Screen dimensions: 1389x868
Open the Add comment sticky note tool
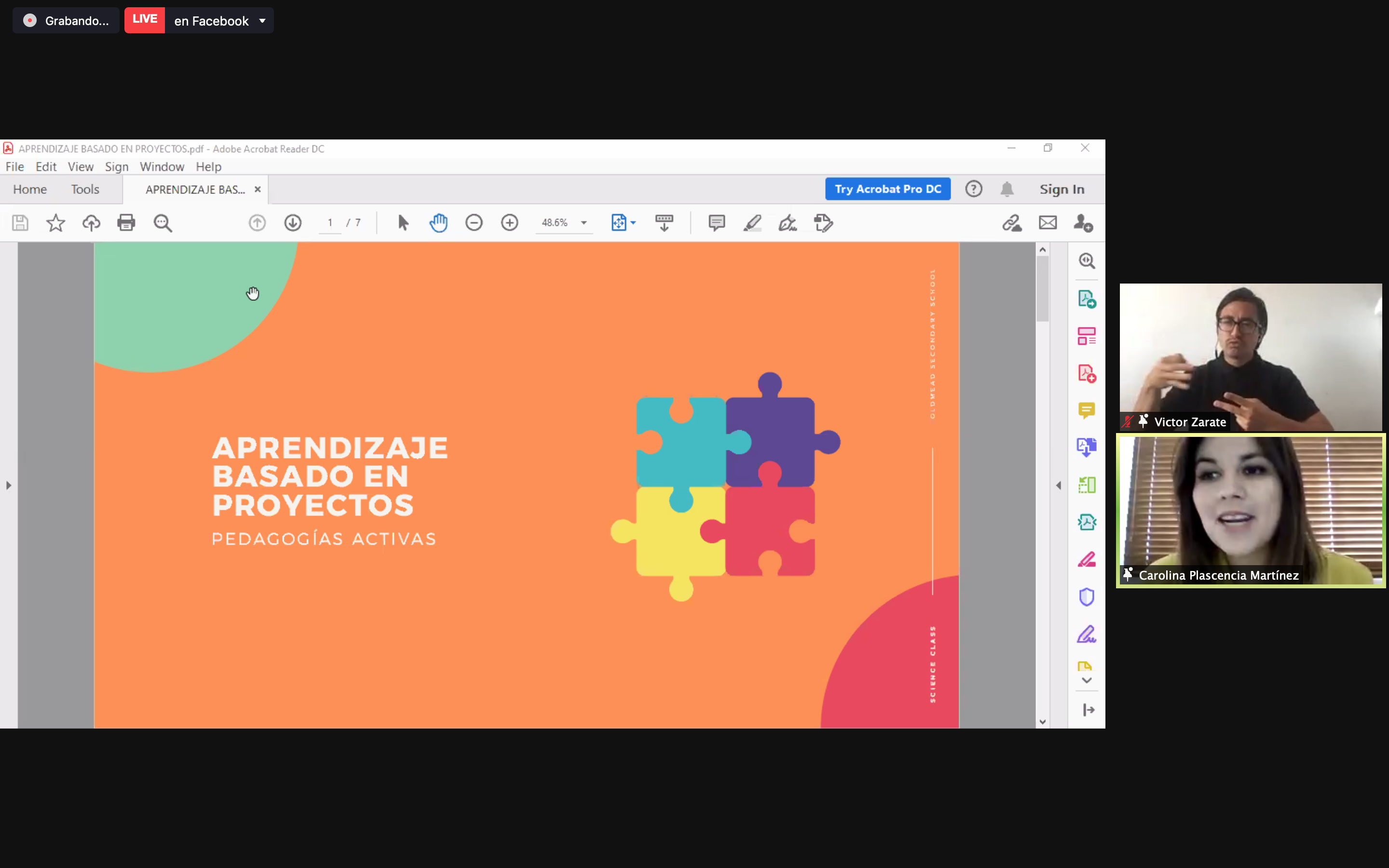716,223
